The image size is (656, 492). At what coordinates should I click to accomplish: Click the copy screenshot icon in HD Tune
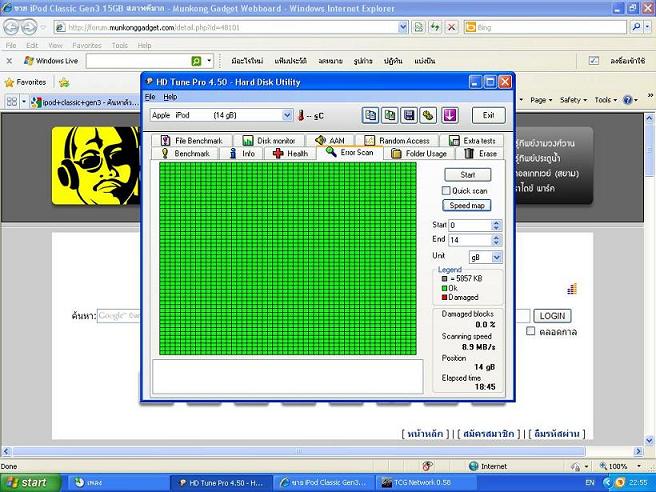[x=389, y=115]
